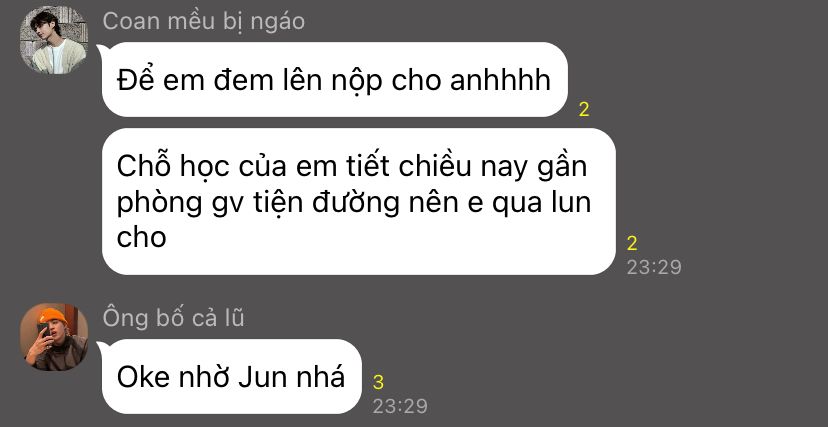View read count 2 above the first 23:29 timestamp
Image resolution: width=828 pixels, height=427 pixels.
point(632,243)
